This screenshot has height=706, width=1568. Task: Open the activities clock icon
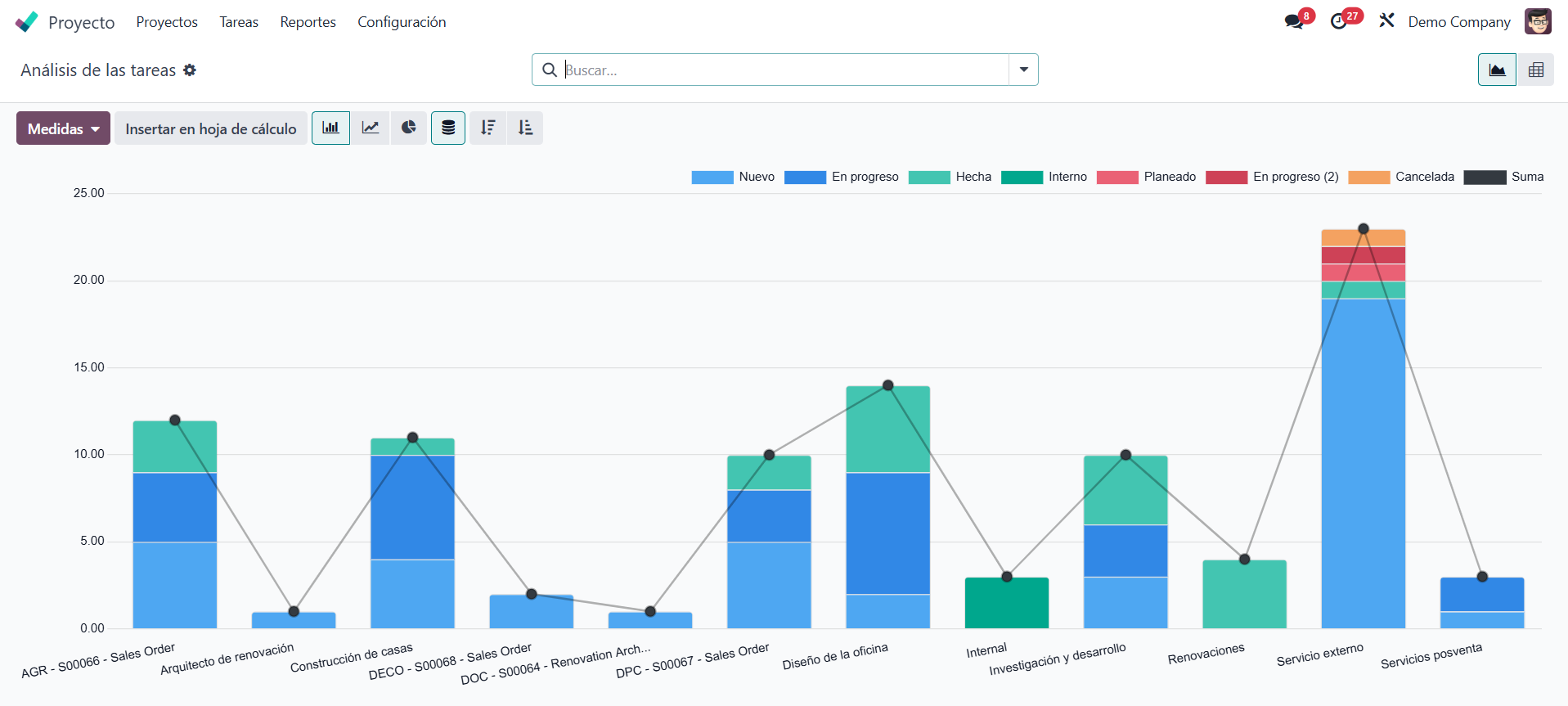click(1339, 22)
